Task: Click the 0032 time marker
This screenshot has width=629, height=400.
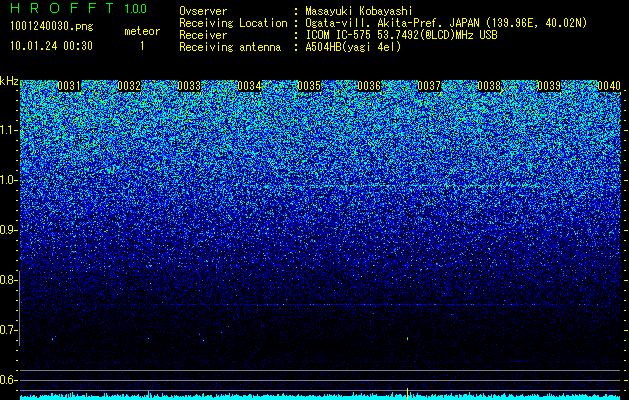Action: (129, 86)
